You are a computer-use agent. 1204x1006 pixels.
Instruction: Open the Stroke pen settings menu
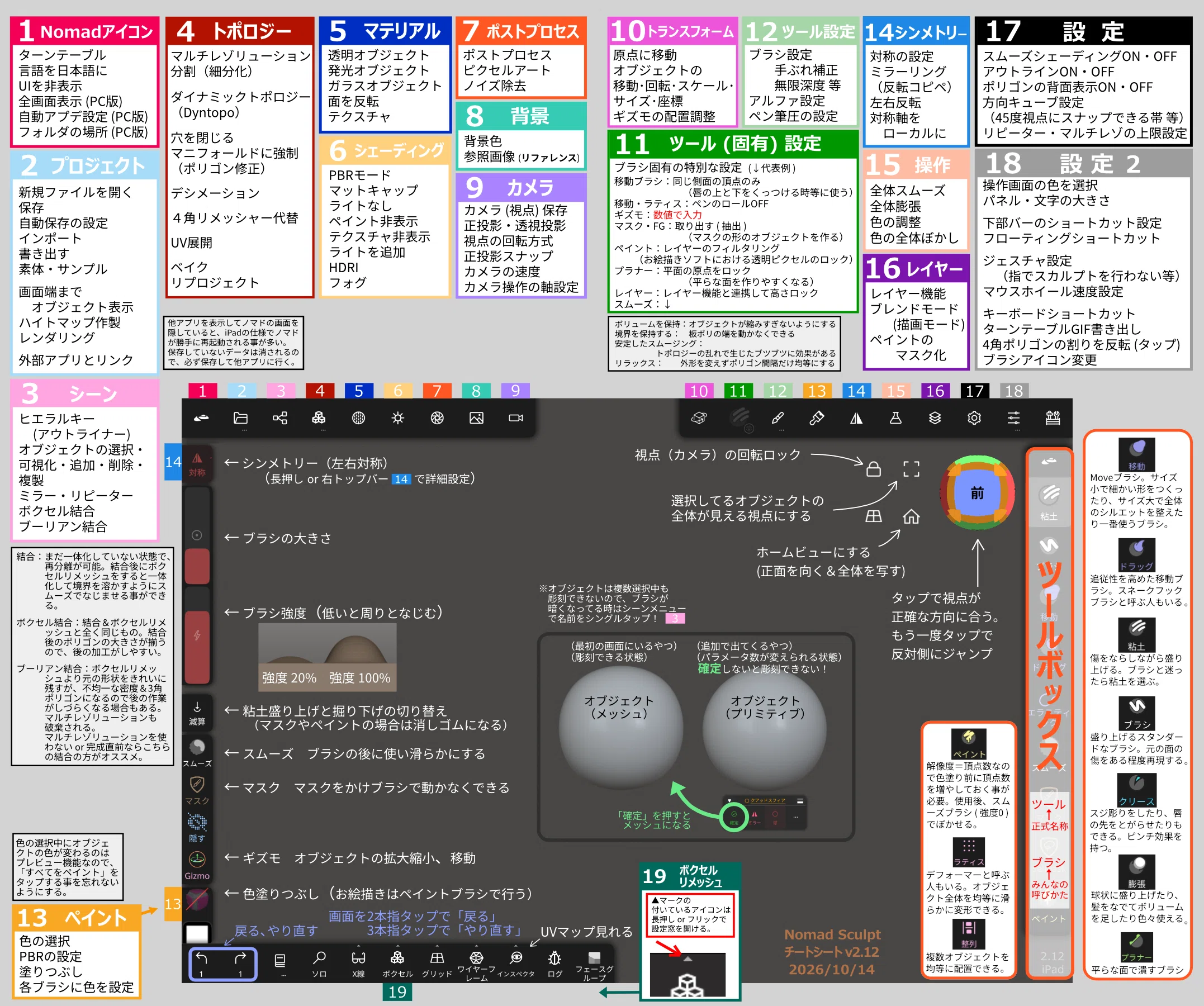(x=778, y=418)
